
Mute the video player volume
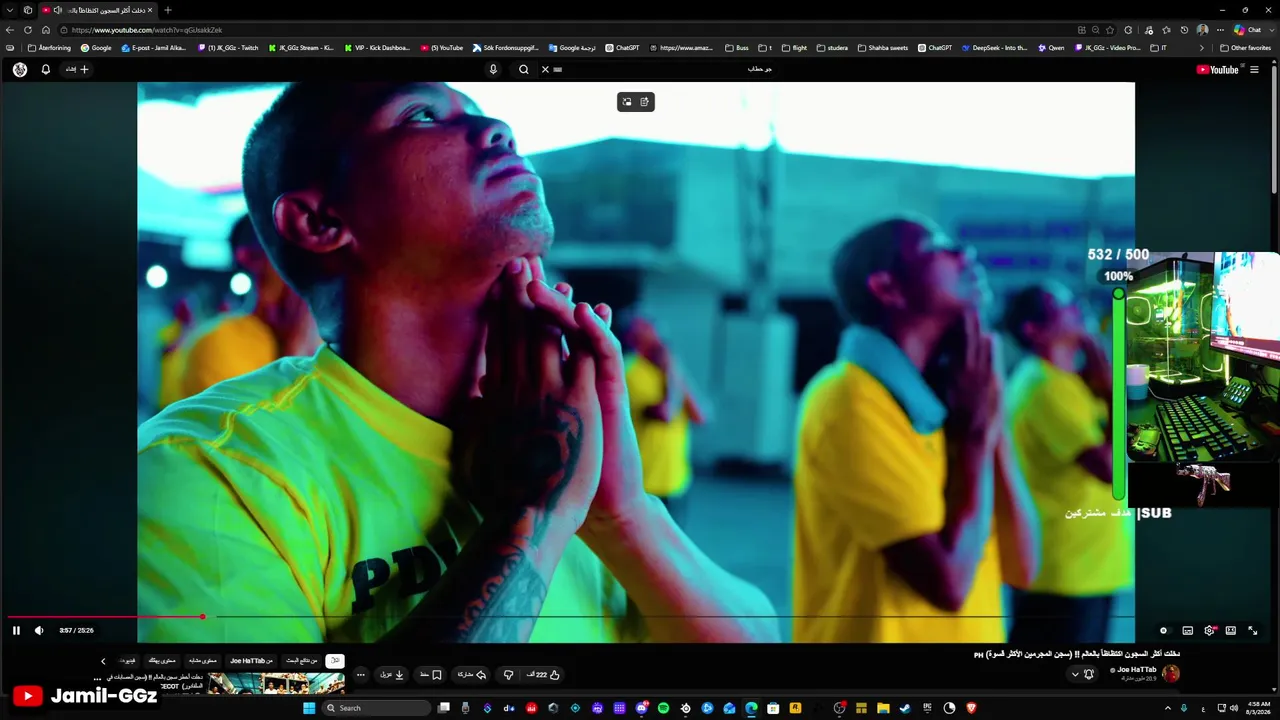click(39, 630)
